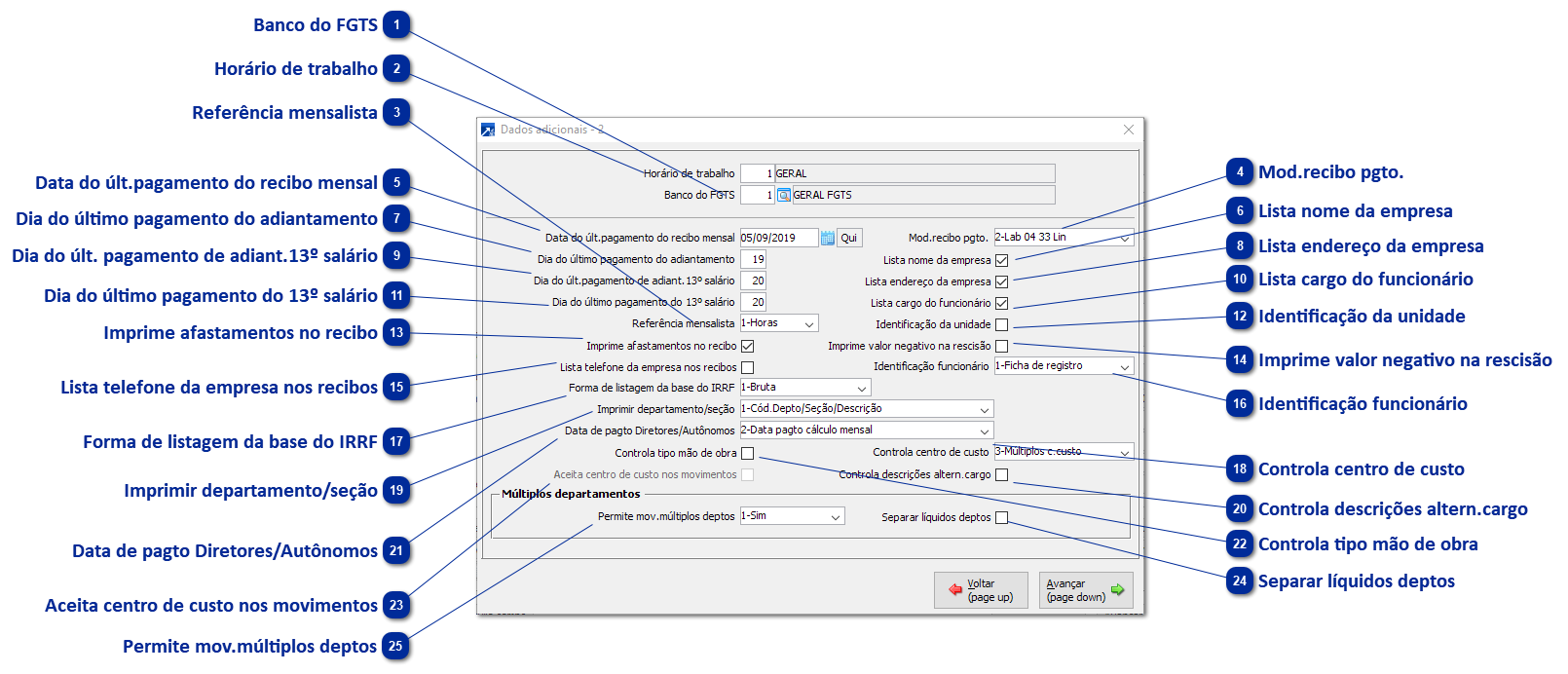Uncheck Imprime afastamentos no recibo
The width and height of the screenshot is (1568, 674).
pos(747,346)
